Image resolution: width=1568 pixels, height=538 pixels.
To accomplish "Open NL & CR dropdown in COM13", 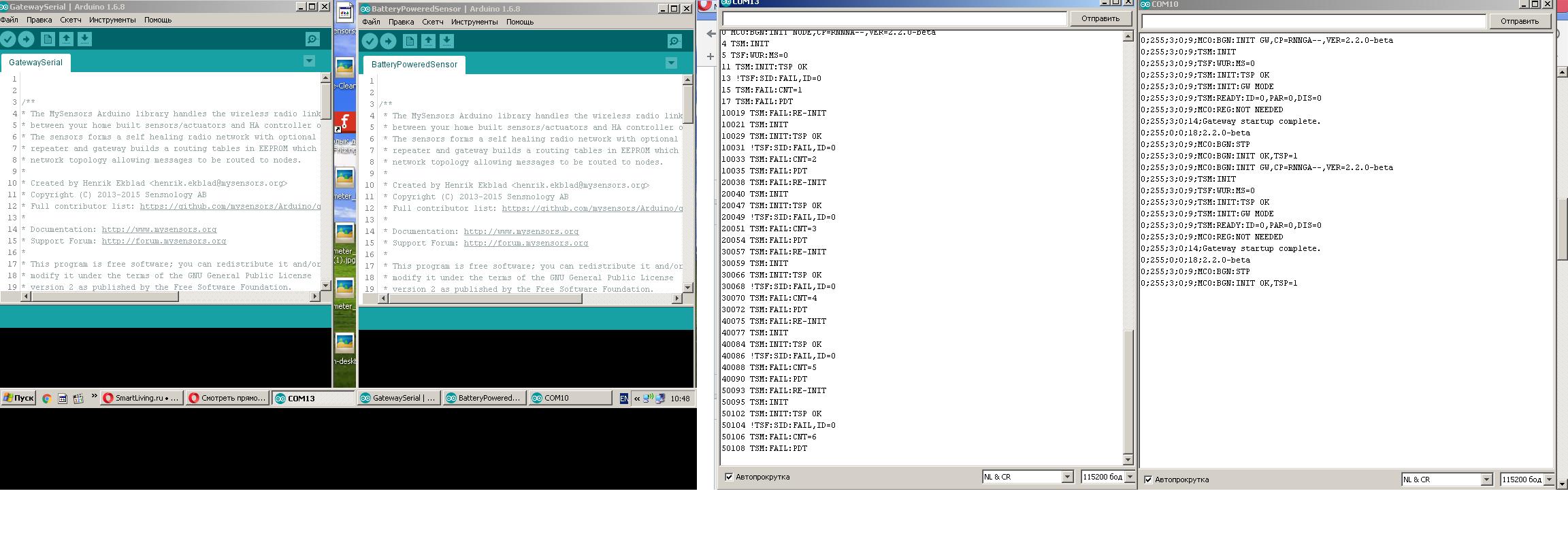I will point(1028,477).
